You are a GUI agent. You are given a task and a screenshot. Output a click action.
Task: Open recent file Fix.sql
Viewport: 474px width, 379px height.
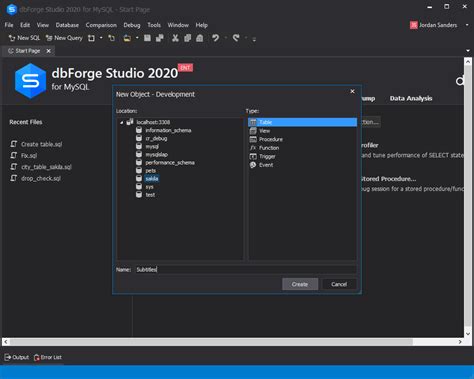(29, 155)
